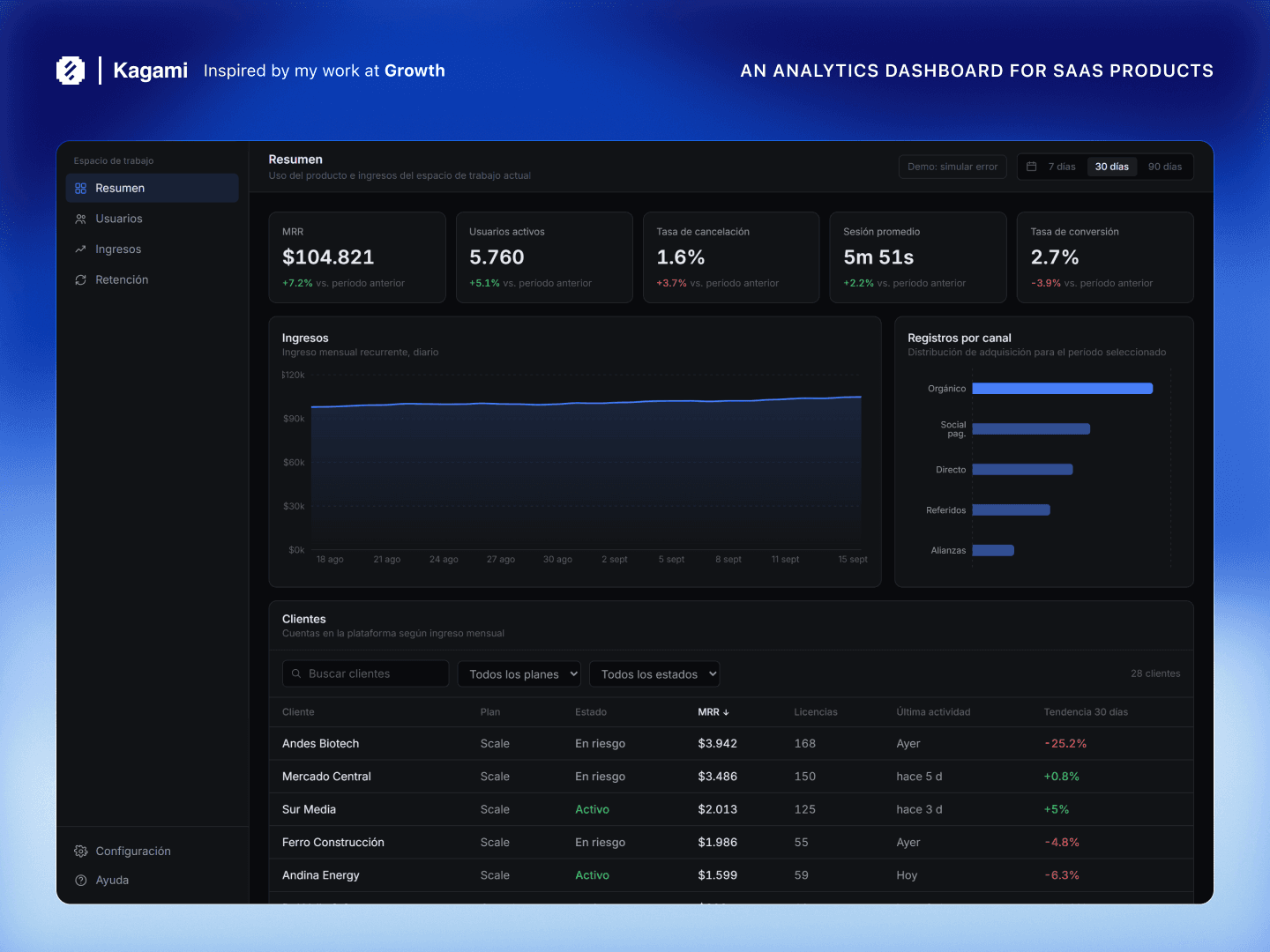Click the calendar icon beside 7 días

(x=1031, y=167)
